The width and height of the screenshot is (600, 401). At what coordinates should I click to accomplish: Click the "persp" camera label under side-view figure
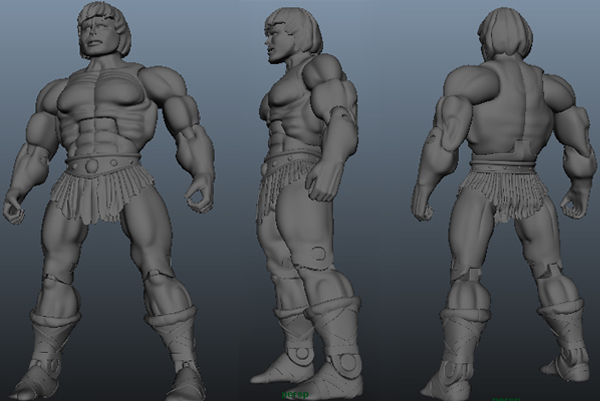[x=295, y=394]
